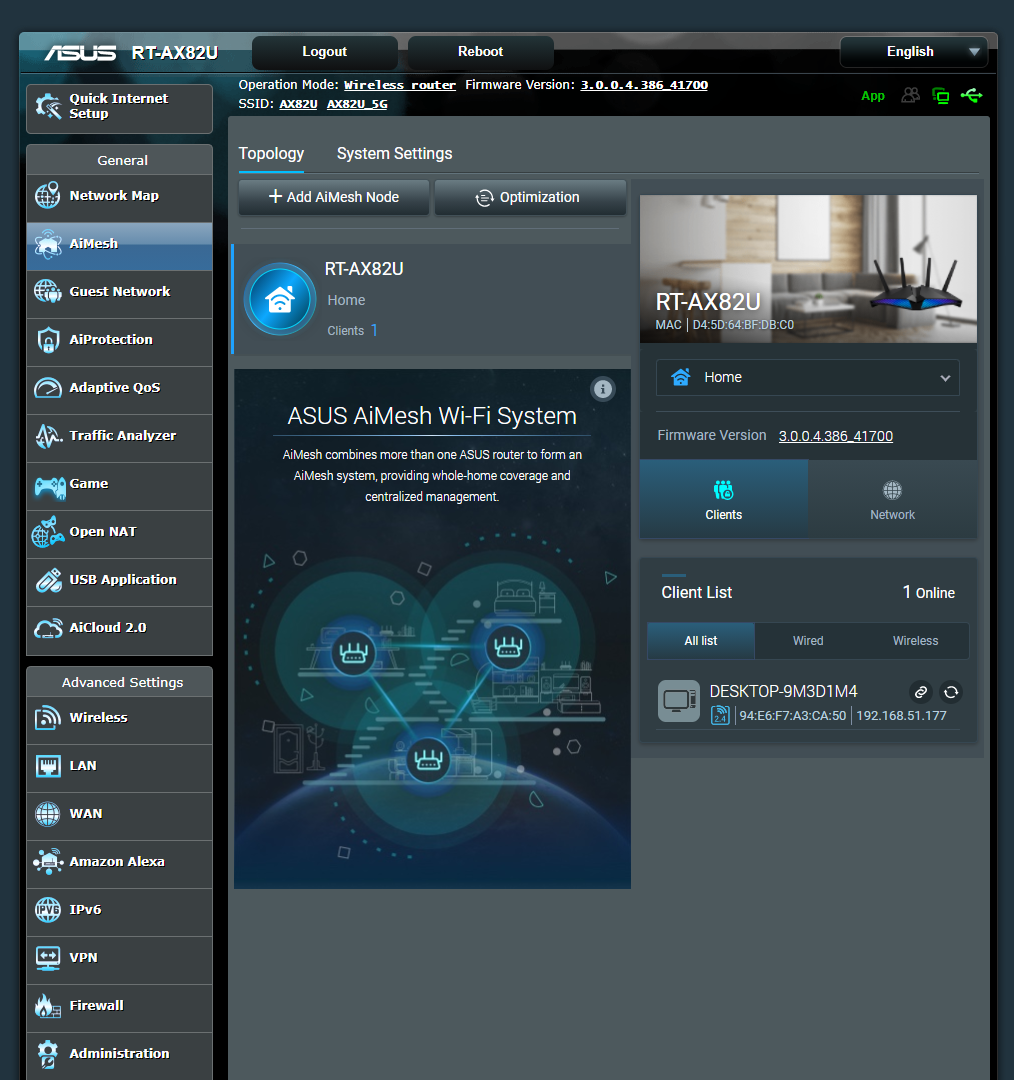Expand the Home location dropdown
The height and width of the screenshot is (1080, 1014).
[x=807, y=377]
